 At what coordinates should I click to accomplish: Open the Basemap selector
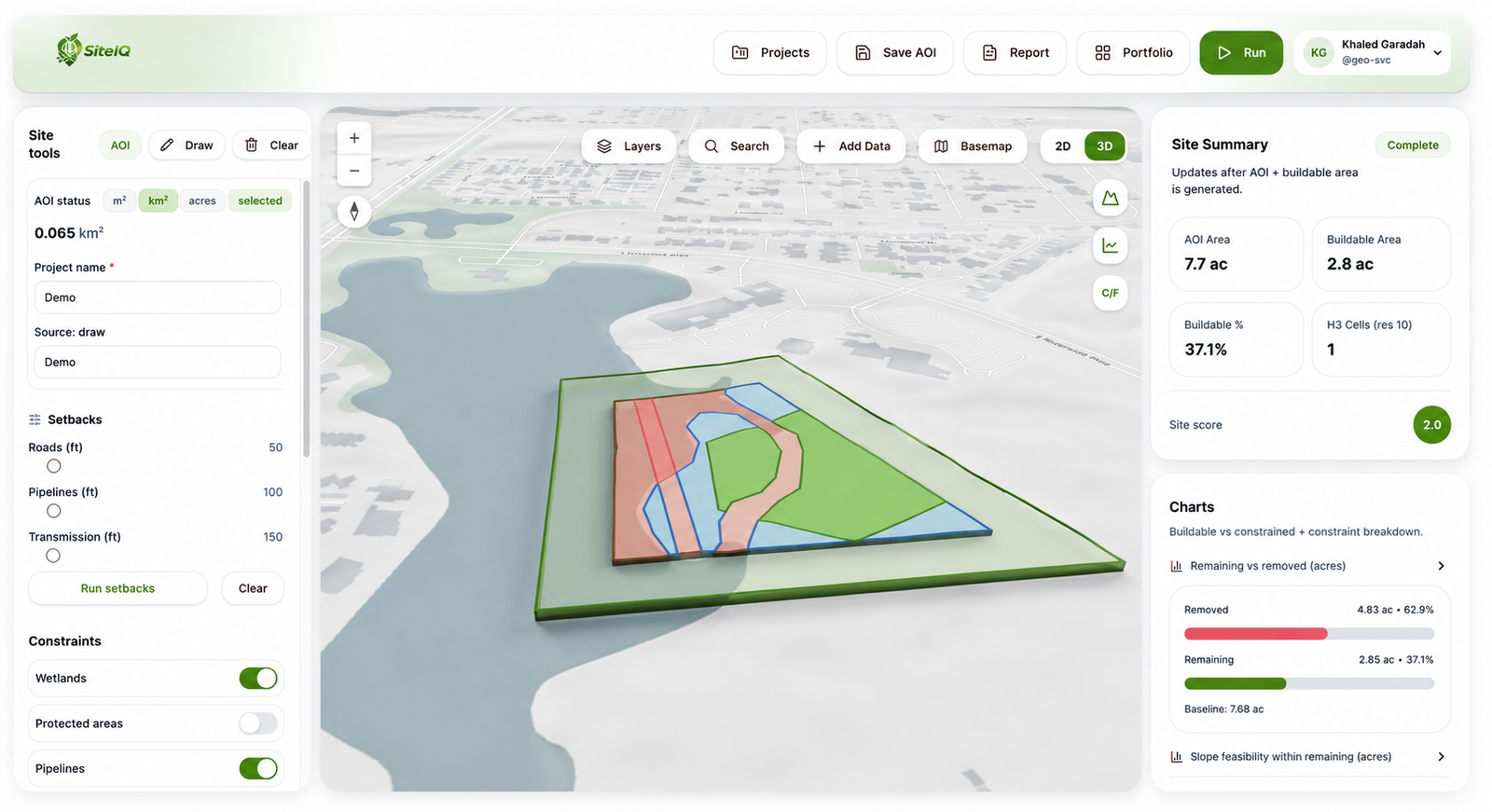point(973,146)
